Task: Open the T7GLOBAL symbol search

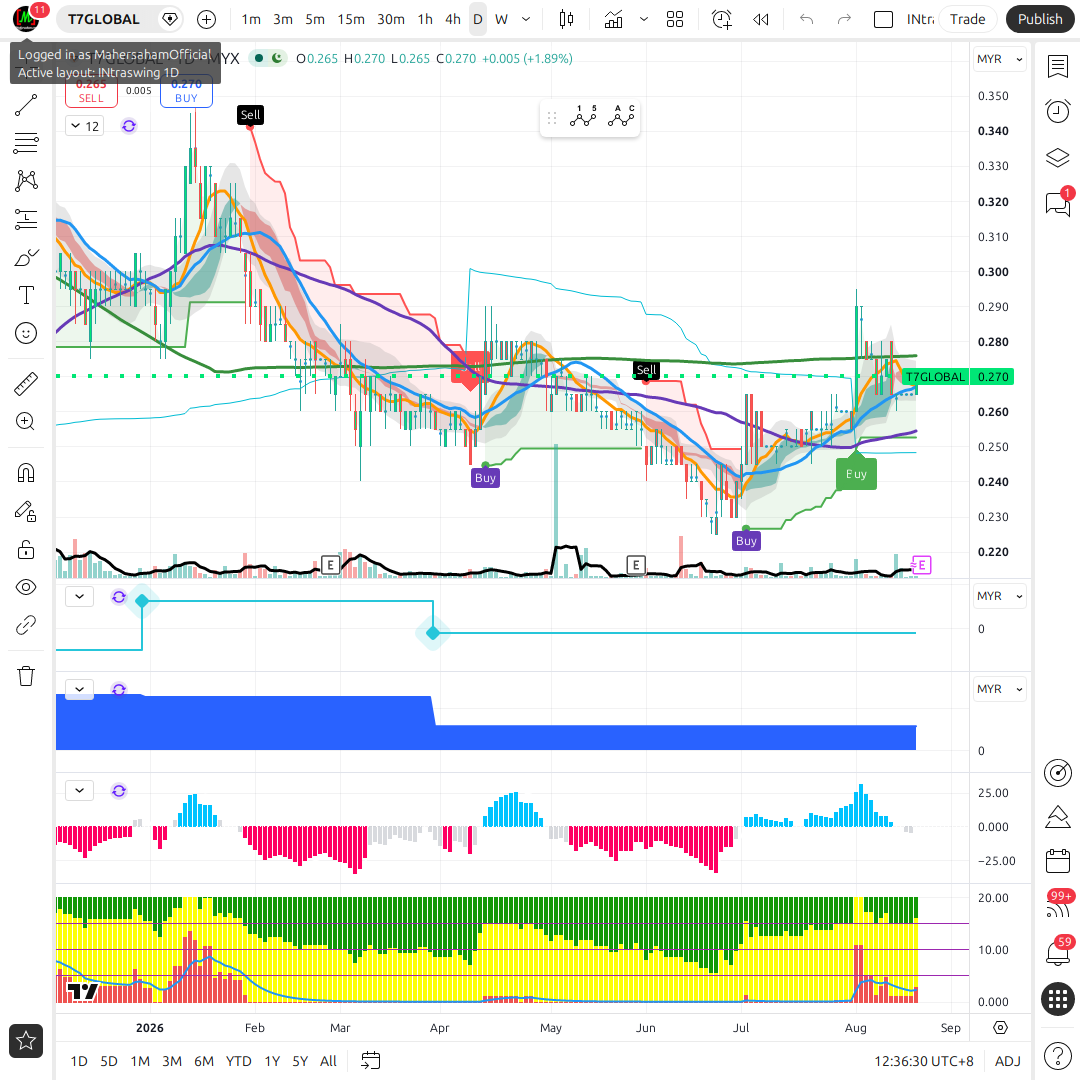Action: (x=104, y=19)
